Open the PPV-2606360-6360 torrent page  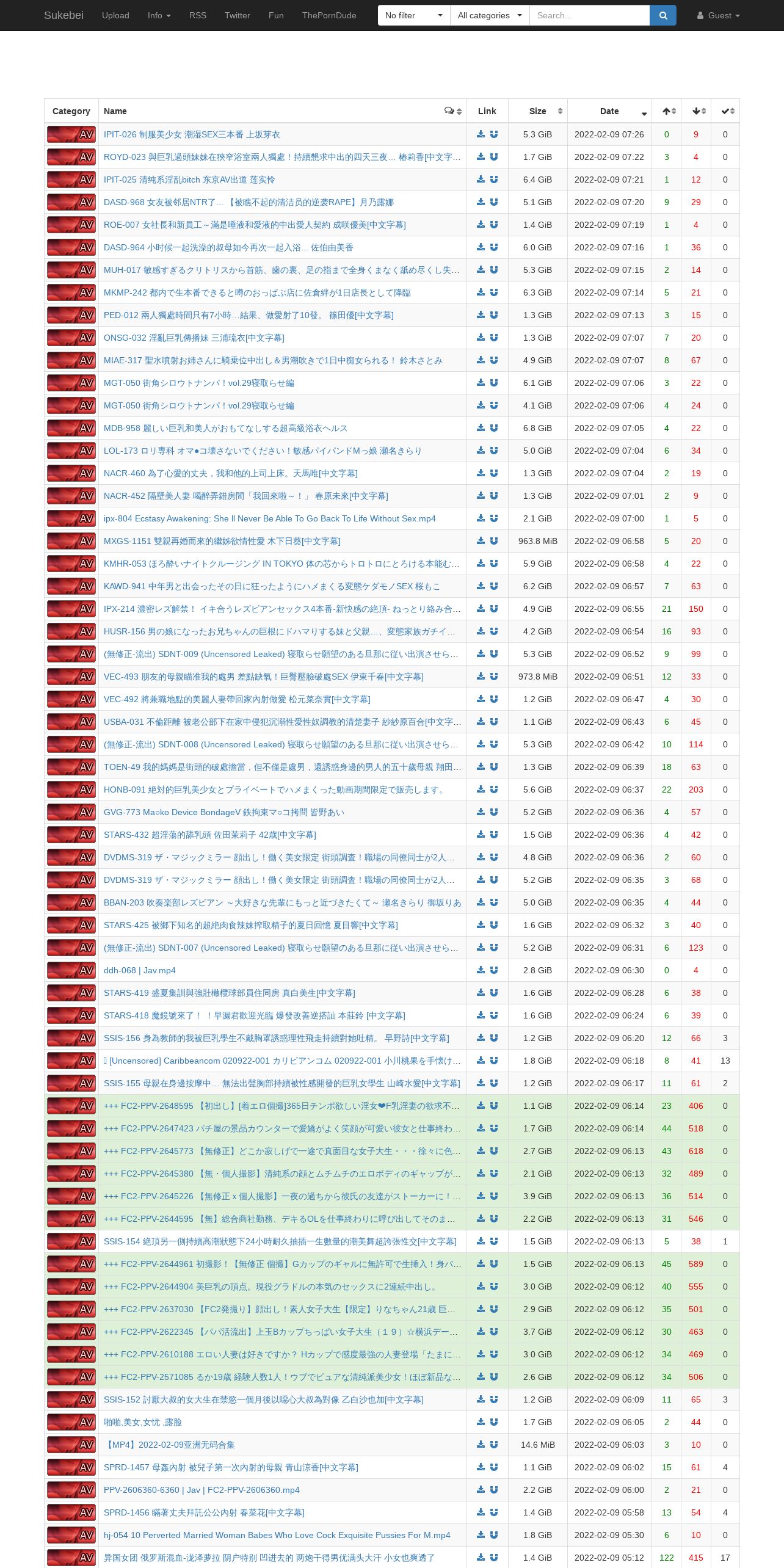point(201,1490)
